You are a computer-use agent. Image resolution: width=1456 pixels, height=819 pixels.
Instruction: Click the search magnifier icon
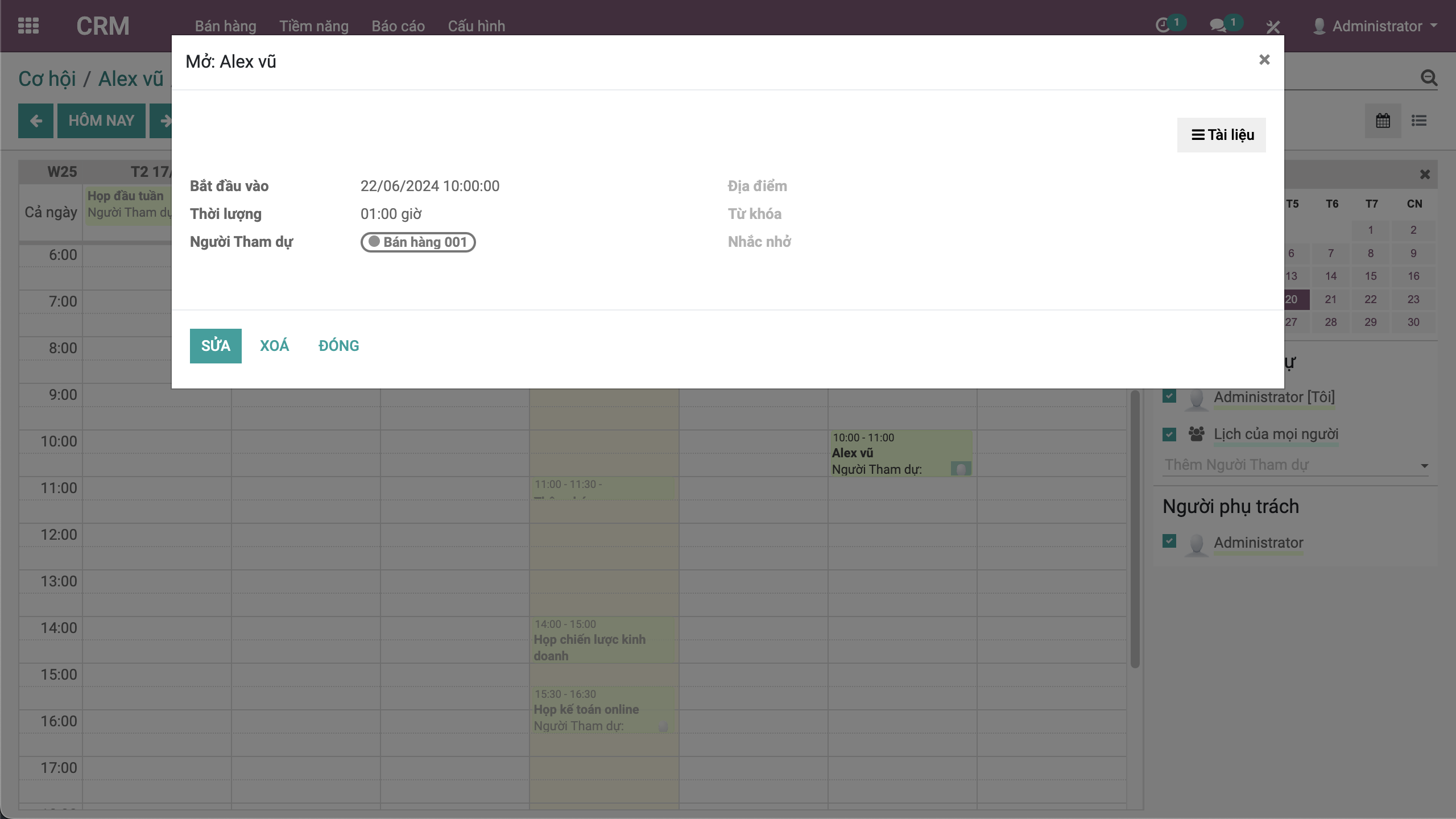(1429, 78)
